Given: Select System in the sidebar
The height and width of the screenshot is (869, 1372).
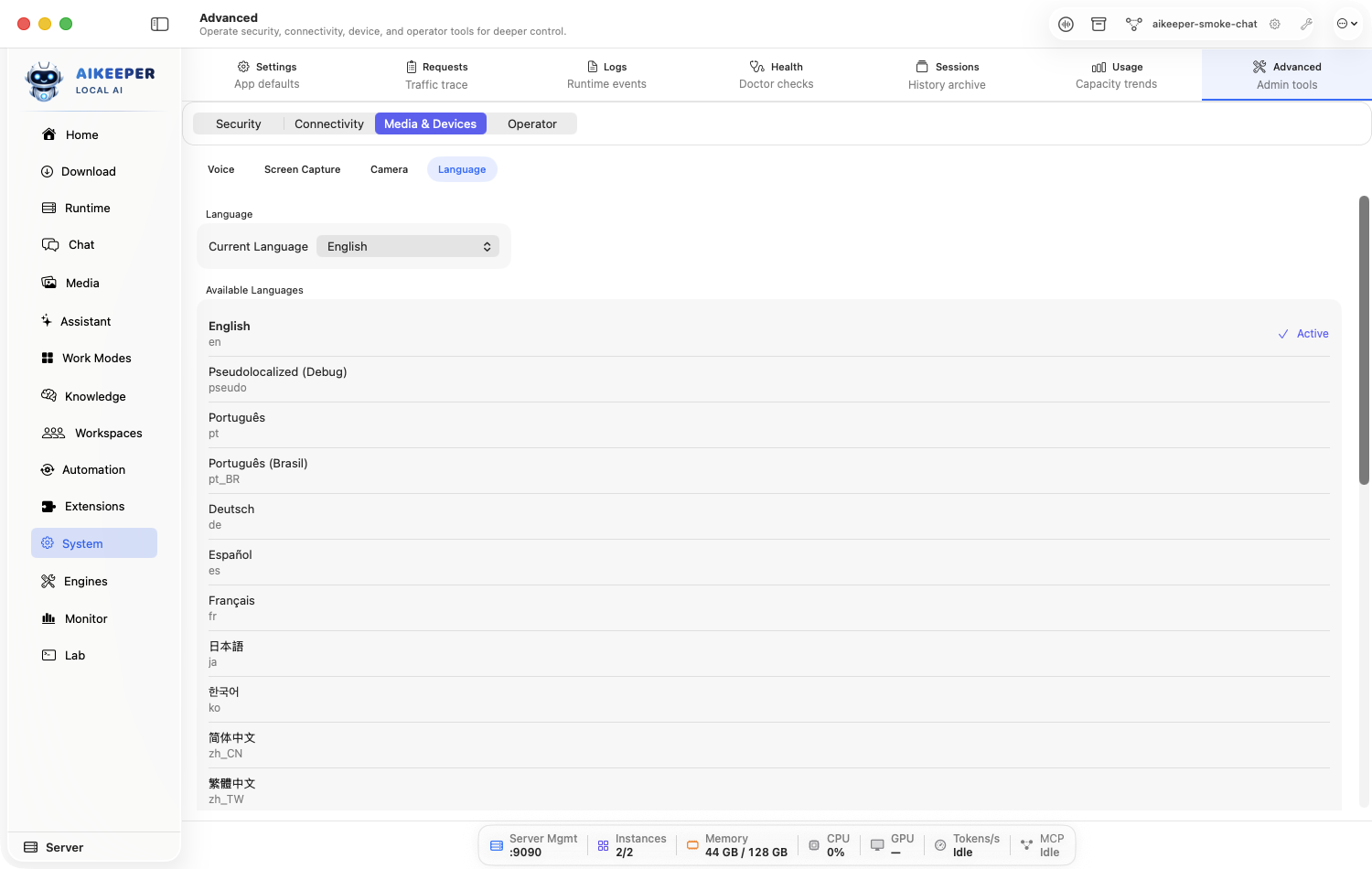Looking at the screenshot, I should click(93, 543).
